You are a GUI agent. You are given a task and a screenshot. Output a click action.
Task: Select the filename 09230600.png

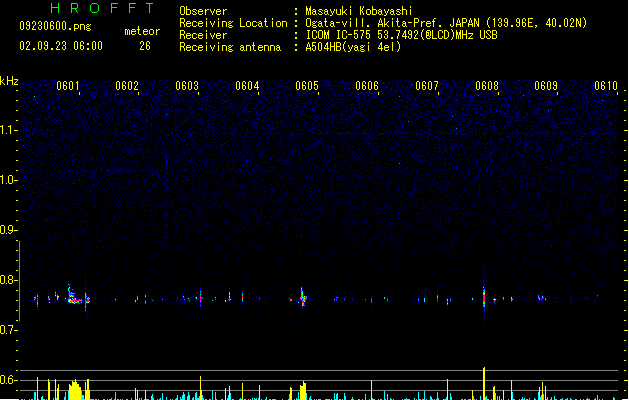coord(55,26)
